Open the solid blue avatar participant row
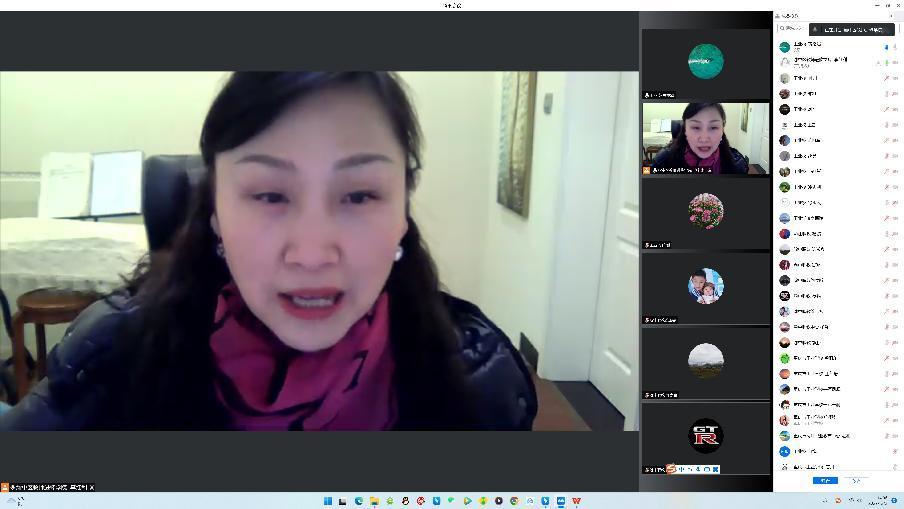904x509 pixels. (838, 451)
